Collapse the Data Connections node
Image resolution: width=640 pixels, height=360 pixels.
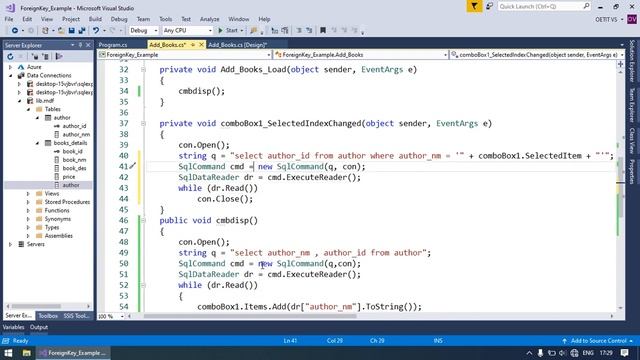point(11,76)
